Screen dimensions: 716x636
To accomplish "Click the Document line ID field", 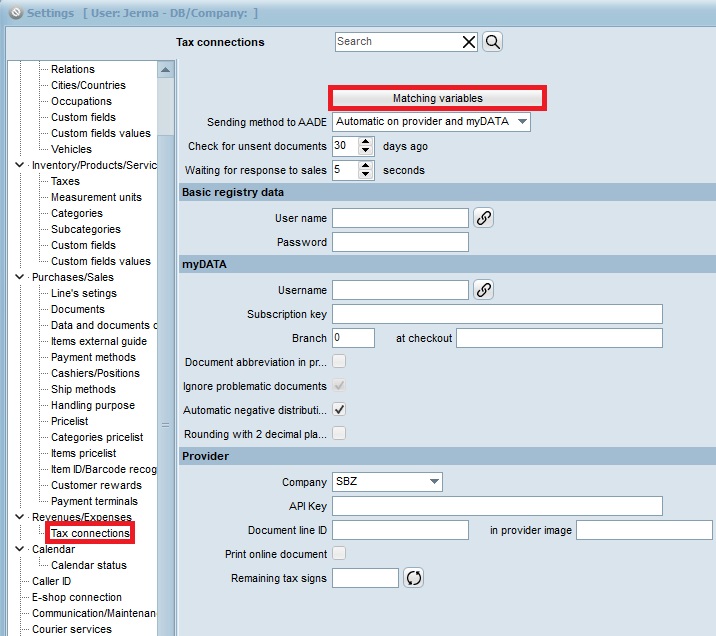I will 400,530.
